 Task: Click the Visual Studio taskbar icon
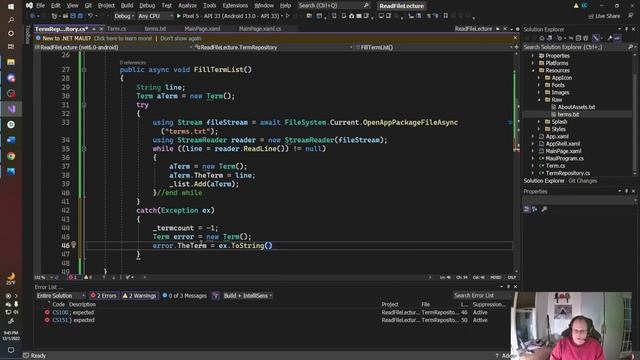click(x=11, y=109)
